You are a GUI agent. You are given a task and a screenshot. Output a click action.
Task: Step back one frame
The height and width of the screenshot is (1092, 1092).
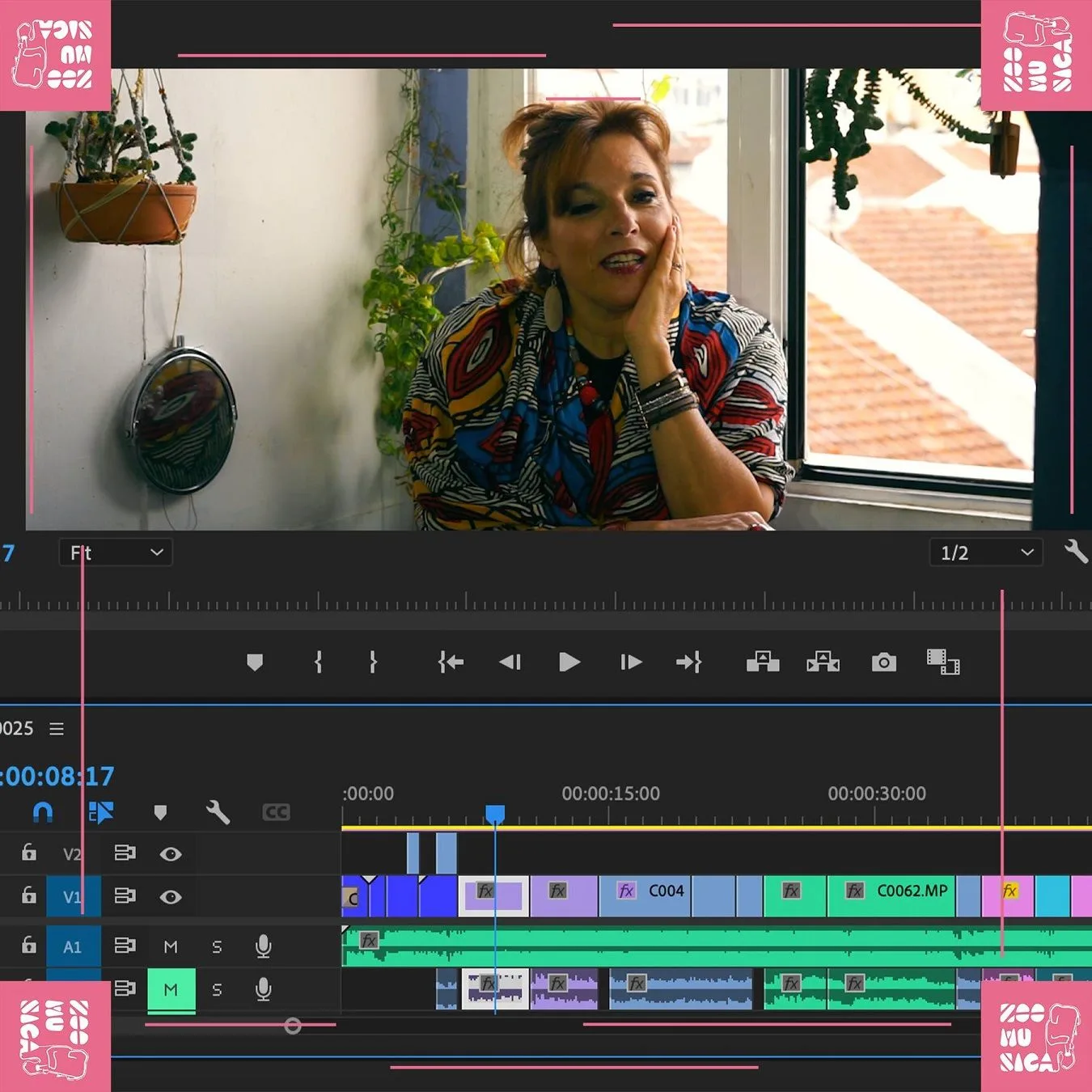pyautogui.click(x=510, y=662)
